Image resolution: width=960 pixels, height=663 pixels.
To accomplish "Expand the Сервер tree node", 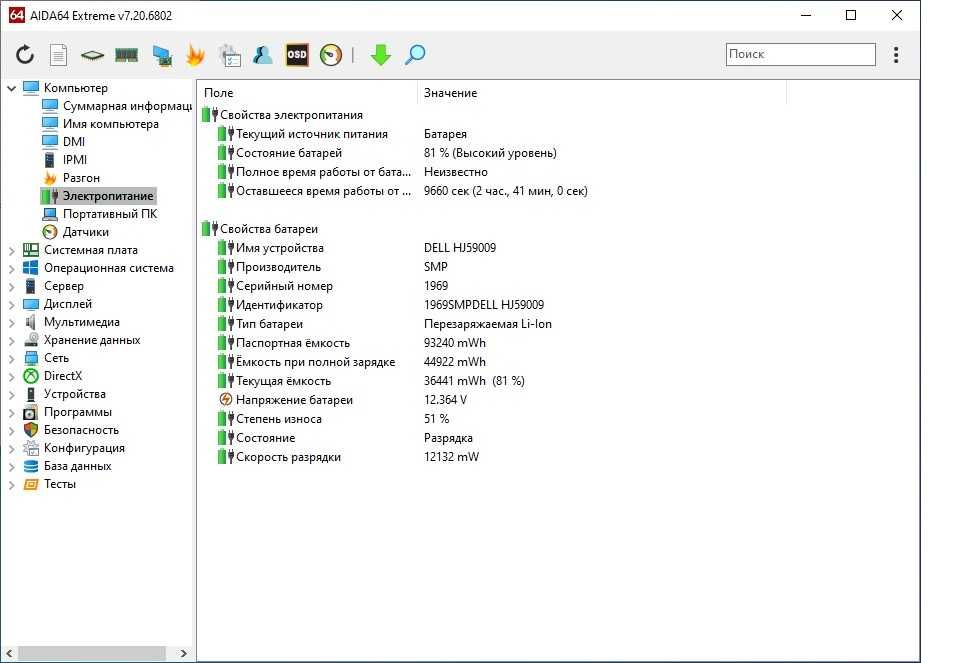I will 11,287.
